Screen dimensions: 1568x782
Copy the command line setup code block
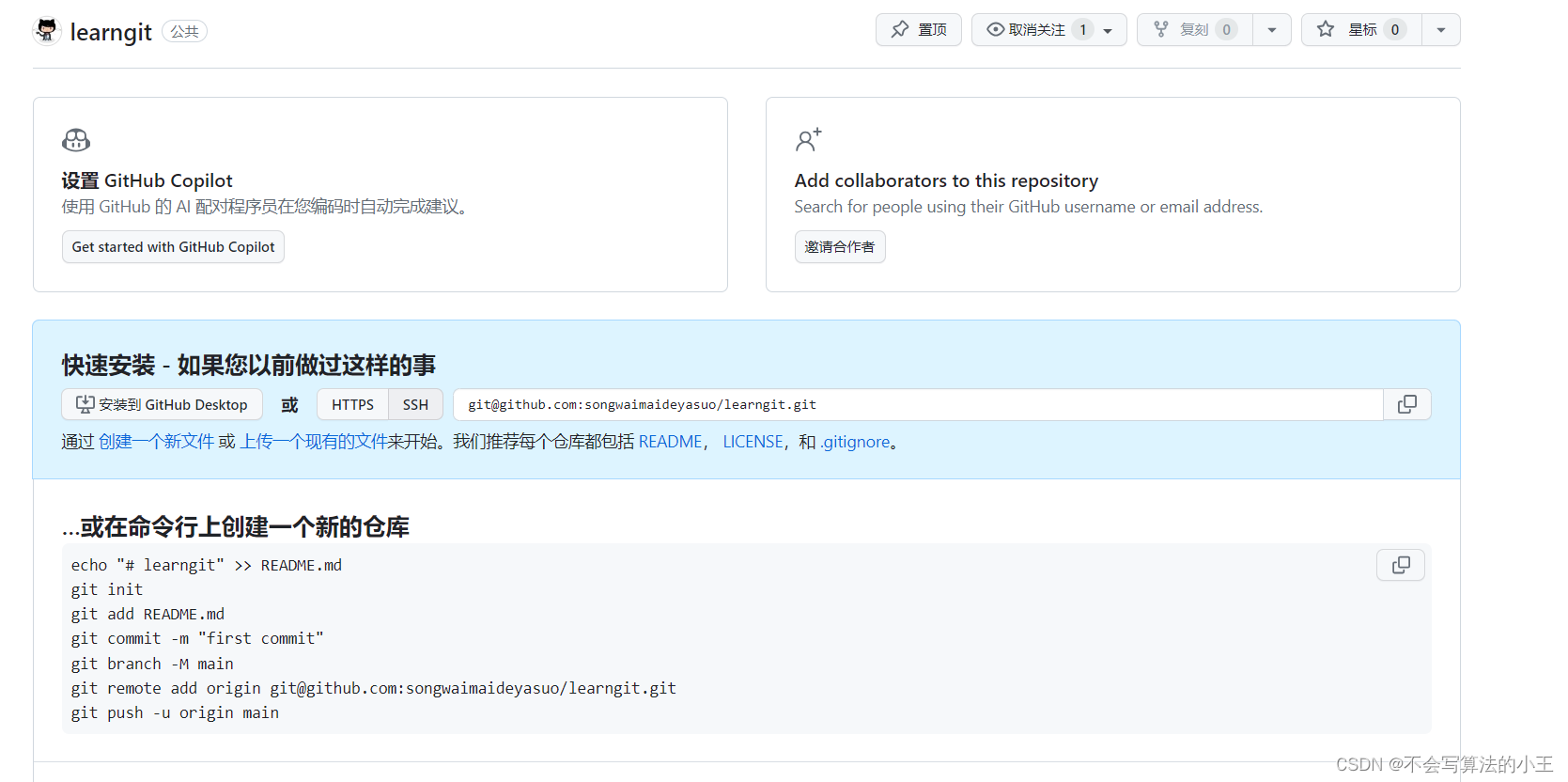pos(1401,565)
